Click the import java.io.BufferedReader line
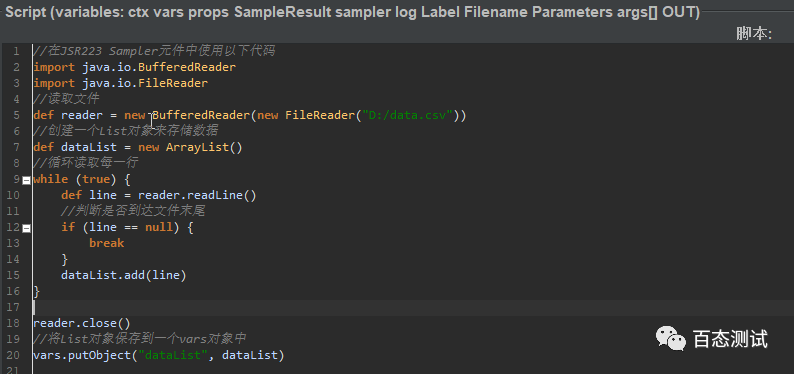794x374 pixels. coord(135,67)
